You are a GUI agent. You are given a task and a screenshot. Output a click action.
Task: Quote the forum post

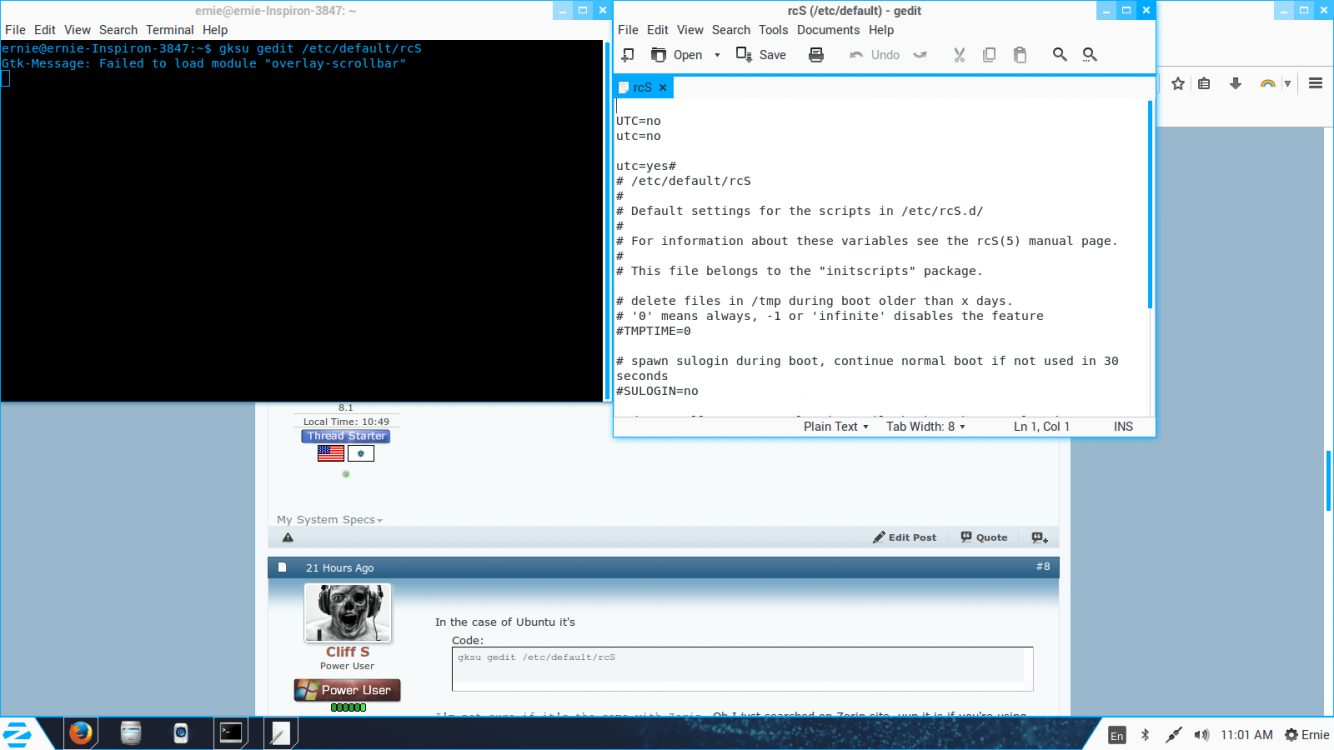[984, 537]
